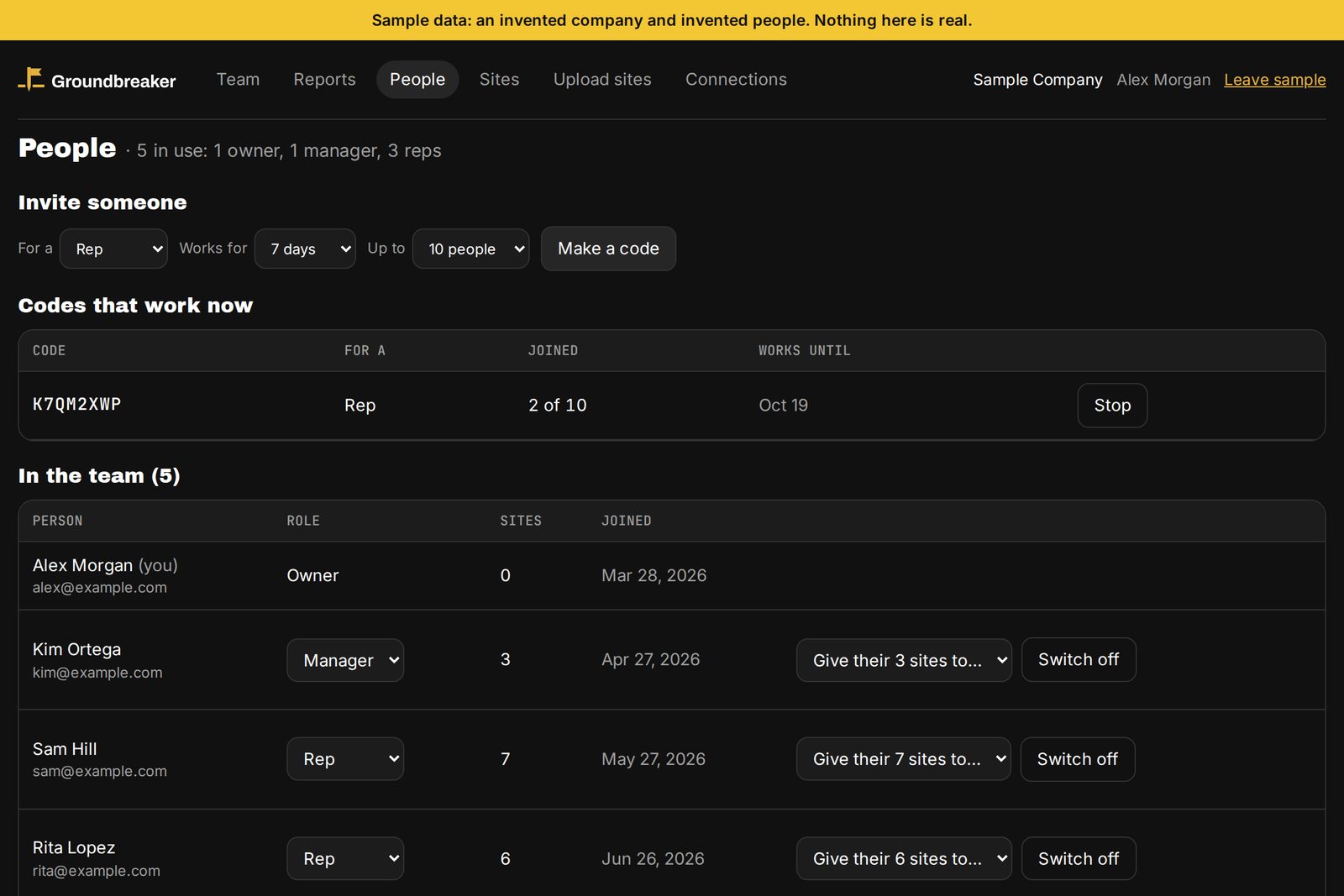Click the Groundbreaker flag logo icon
Viewport: 1344px width, 896px height.
pos(31,80)
